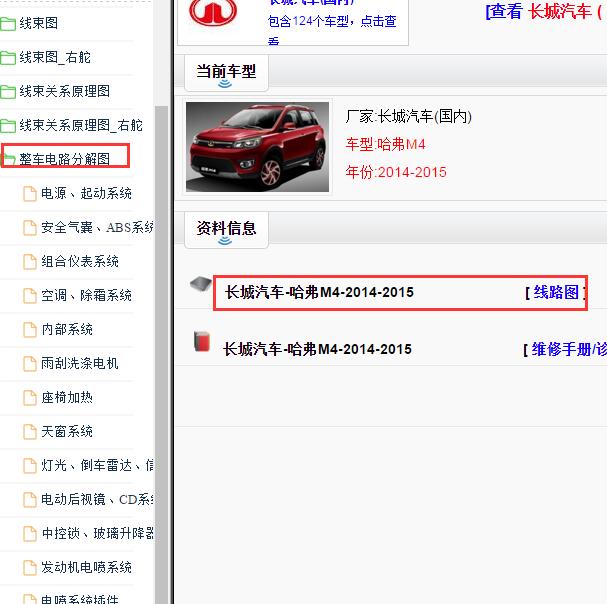Open 安全气囊、ABS系统 diagram
Image resolution: width=607 pixels, height=604 pixels.
(98, 227)
